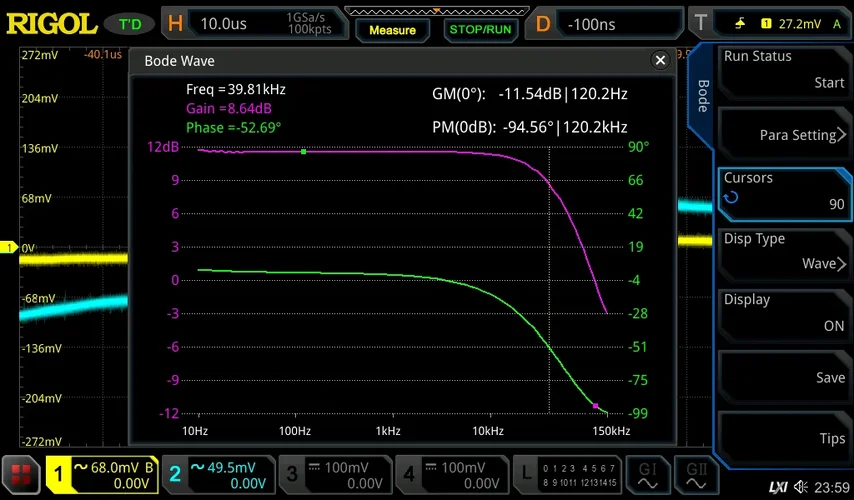
Task: Click the RIGOL logo
Action: [x=52, y=24]
